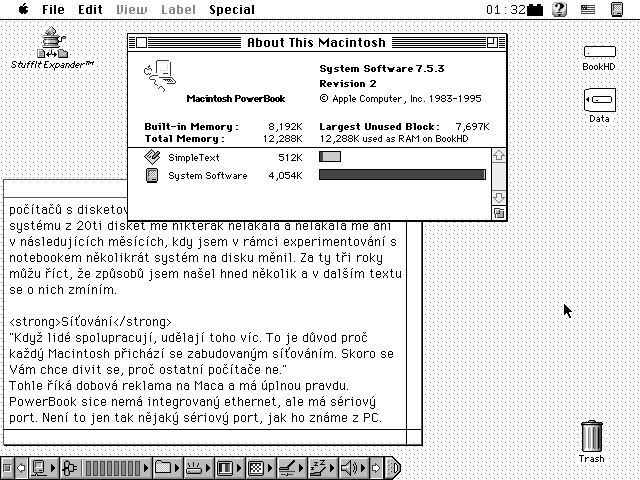Viewport: 640px width, 480px height.
Task: Open the File menu
Action: click(x=53, y=10)
